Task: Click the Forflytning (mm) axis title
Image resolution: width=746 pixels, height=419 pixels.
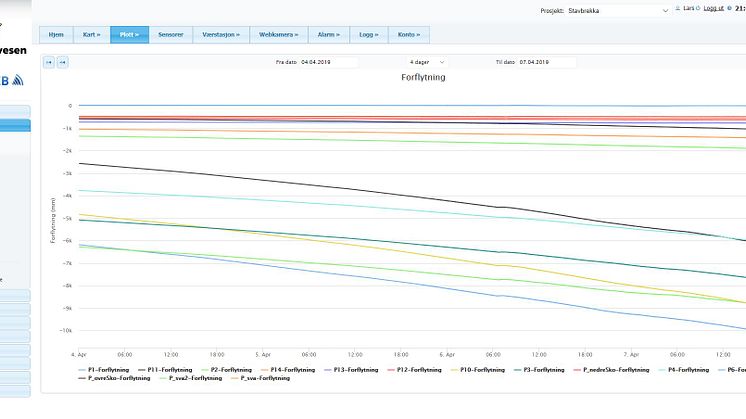Action: [53, 221]
